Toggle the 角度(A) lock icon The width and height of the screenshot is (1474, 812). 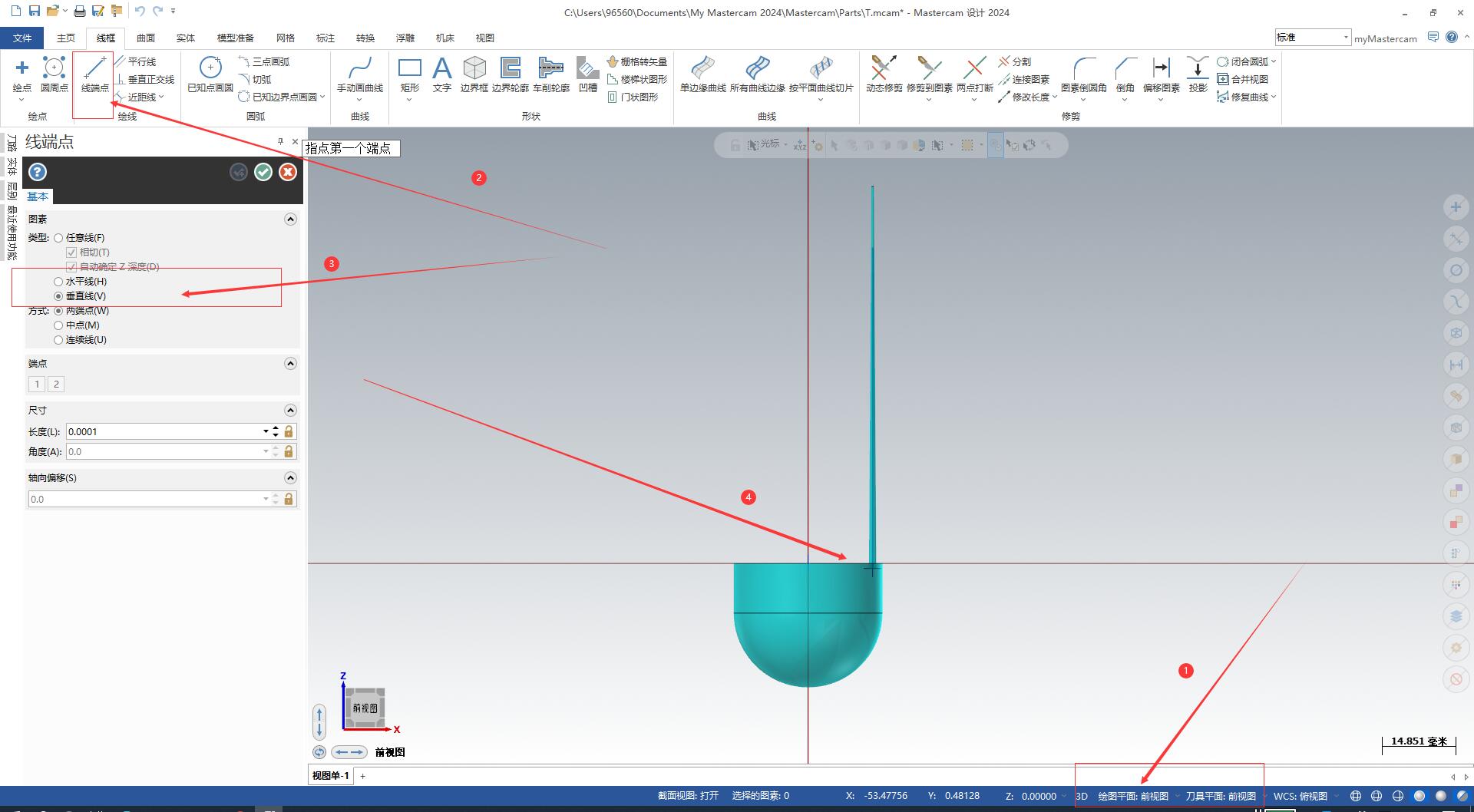(x=289, y=451)
